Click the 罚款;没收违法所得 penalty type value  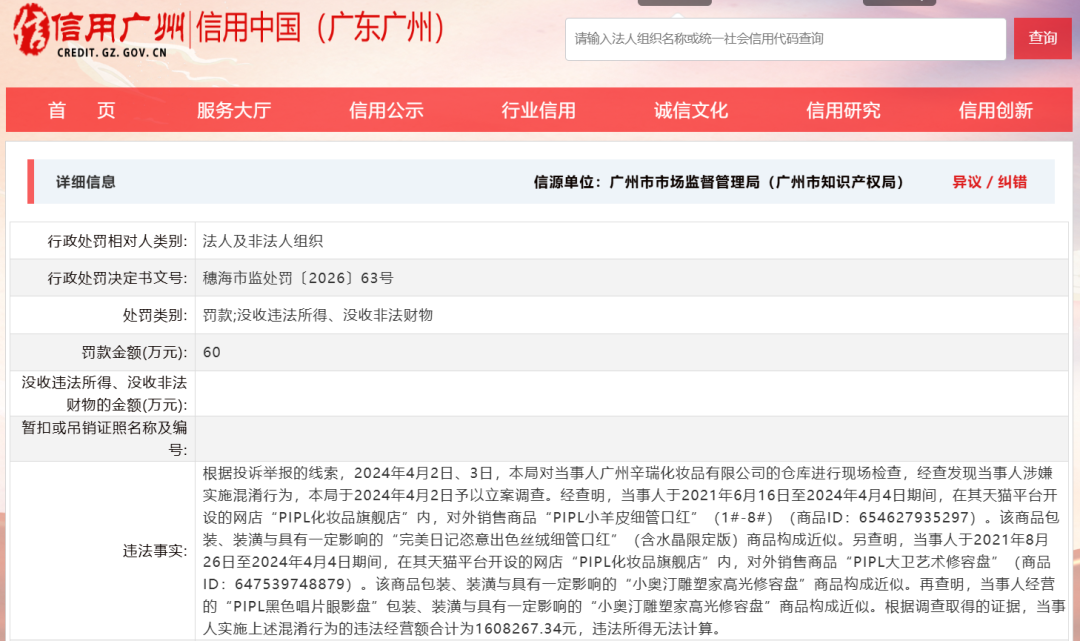[317, 315]
